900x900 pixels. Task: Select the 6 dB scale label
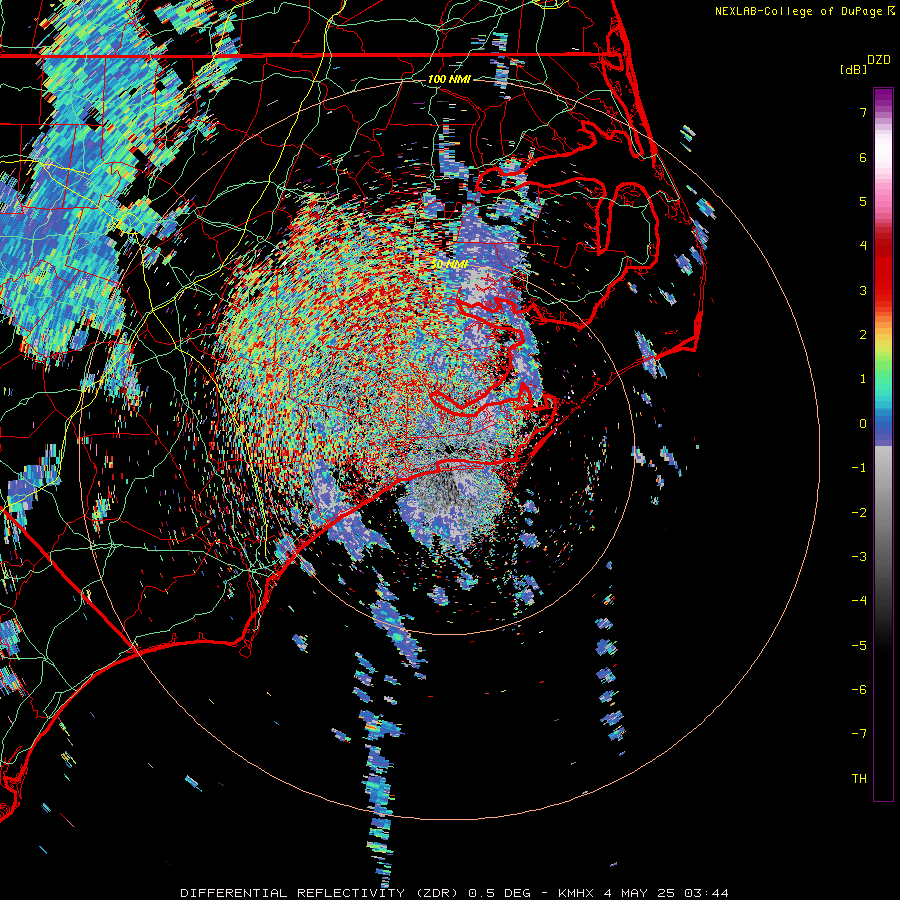click(863, 157)
